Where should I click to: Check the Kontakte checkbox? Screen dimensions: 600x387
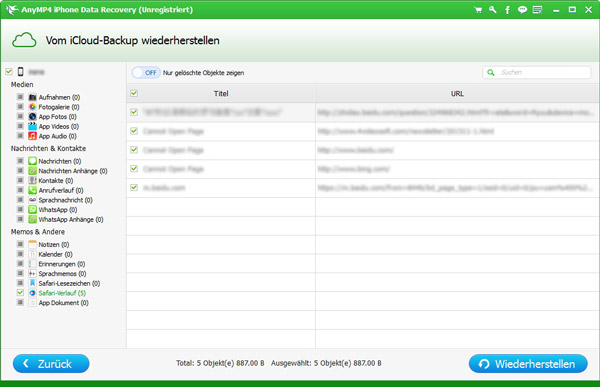(x=20, y=180)
